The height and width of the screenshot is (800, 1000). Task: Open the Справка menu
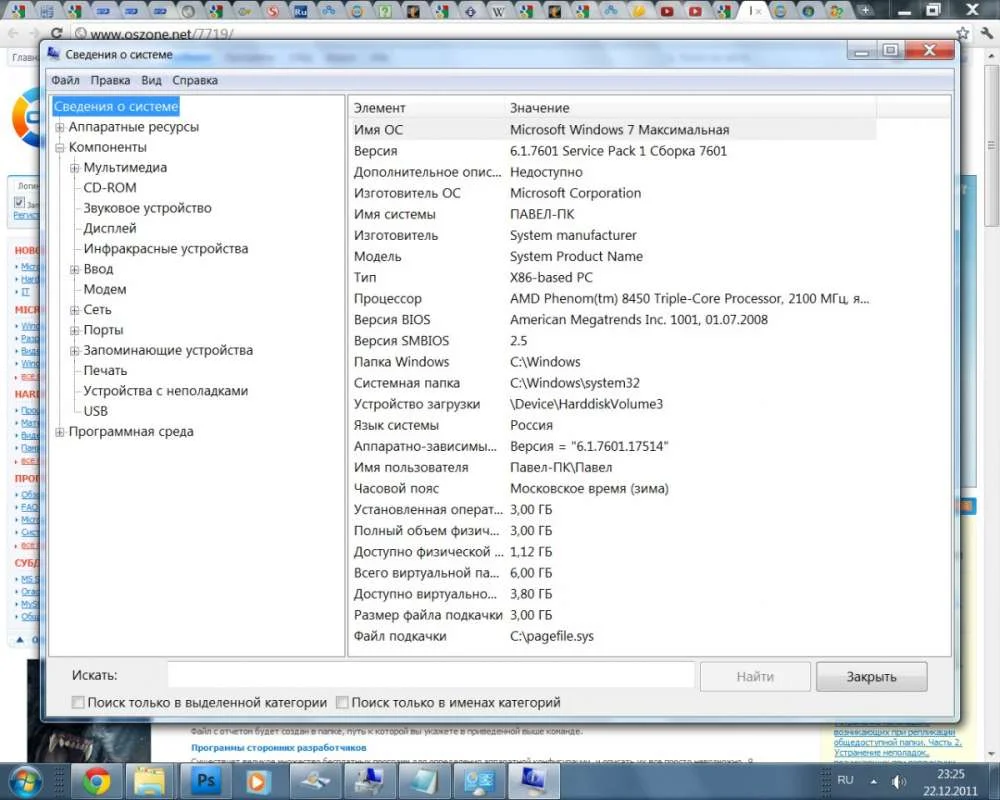pos(195,80)
